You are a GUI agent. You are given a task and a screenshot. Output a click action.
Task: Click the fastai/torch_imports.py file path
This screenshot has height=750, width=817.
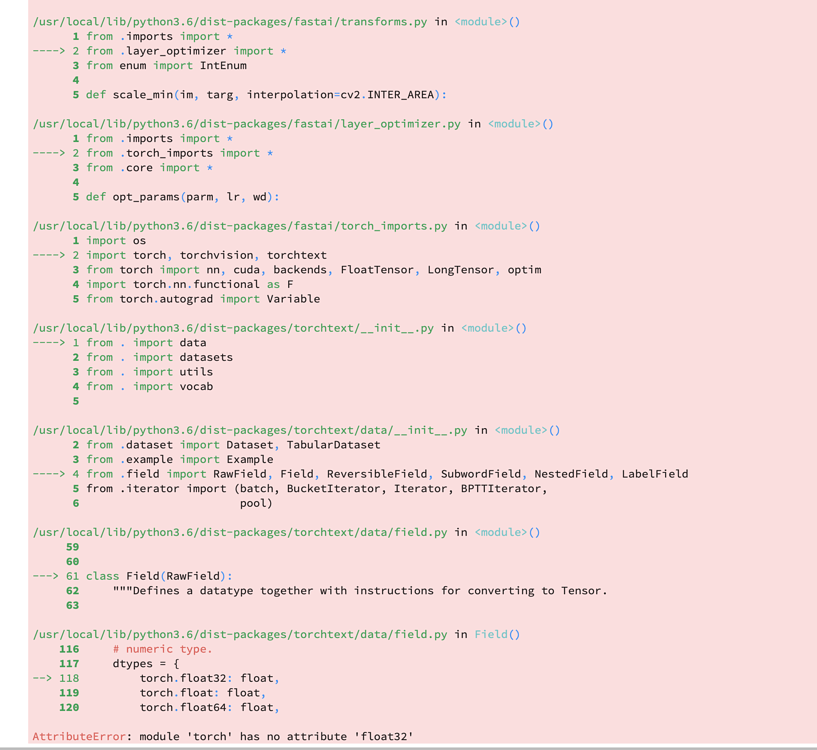(x=240, y=226)
